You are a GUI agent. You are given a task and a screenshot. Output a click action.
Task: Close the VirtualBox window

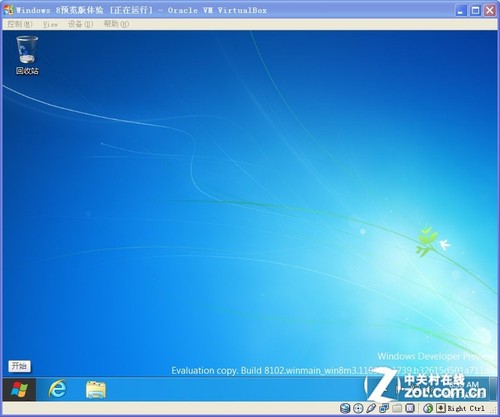tap(490, 11)
